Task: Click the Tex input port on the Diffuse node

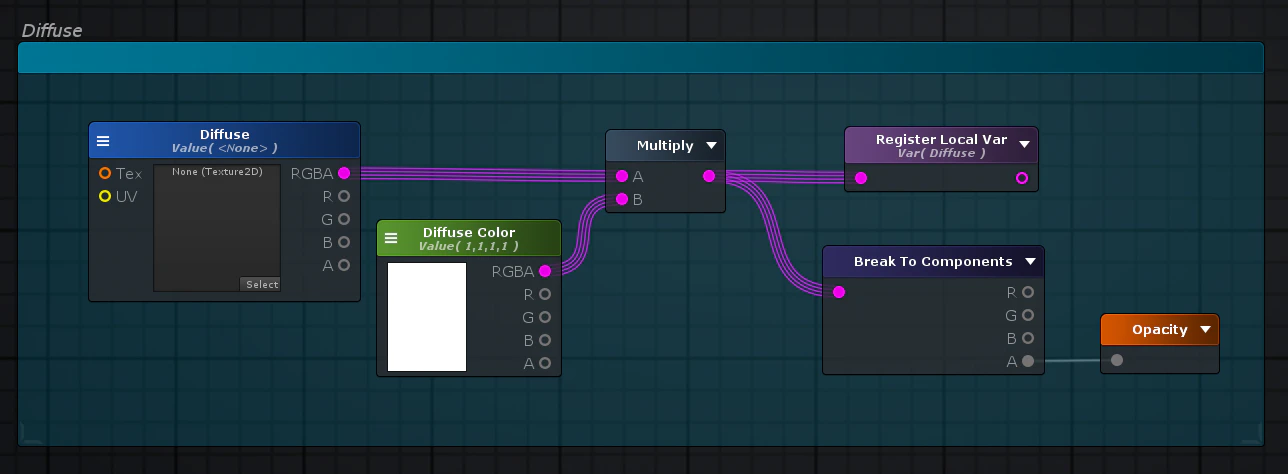Action: tap(105, 174)
